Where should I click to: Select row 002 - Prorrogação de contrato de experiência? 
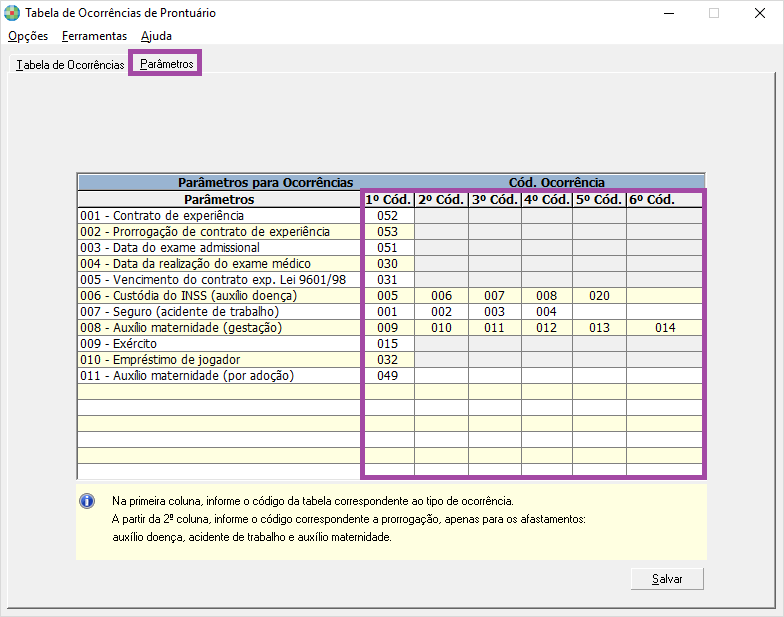click(x=219, y=232)
